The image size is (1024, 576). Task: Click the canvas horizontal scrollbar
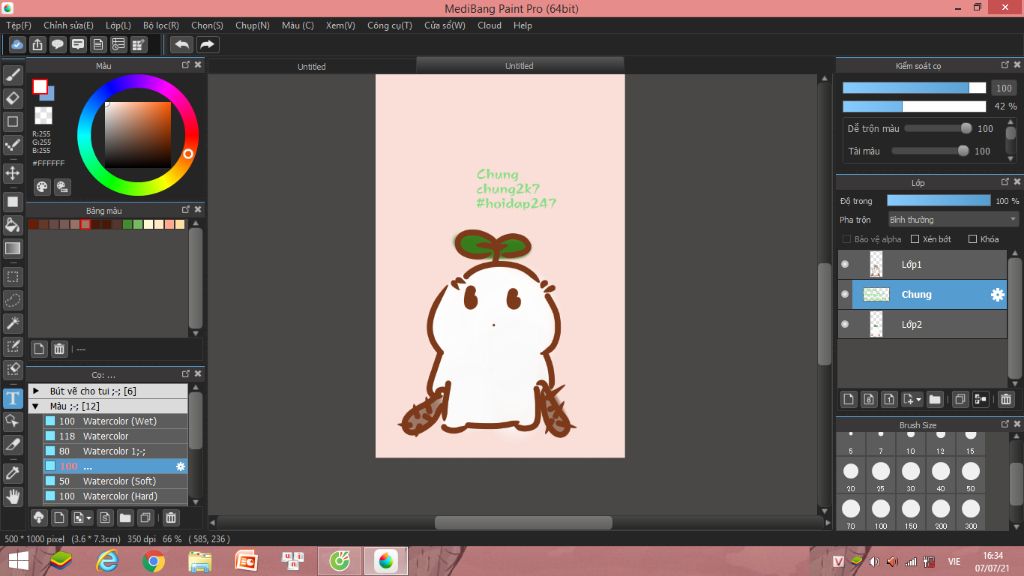pos(523,522)
